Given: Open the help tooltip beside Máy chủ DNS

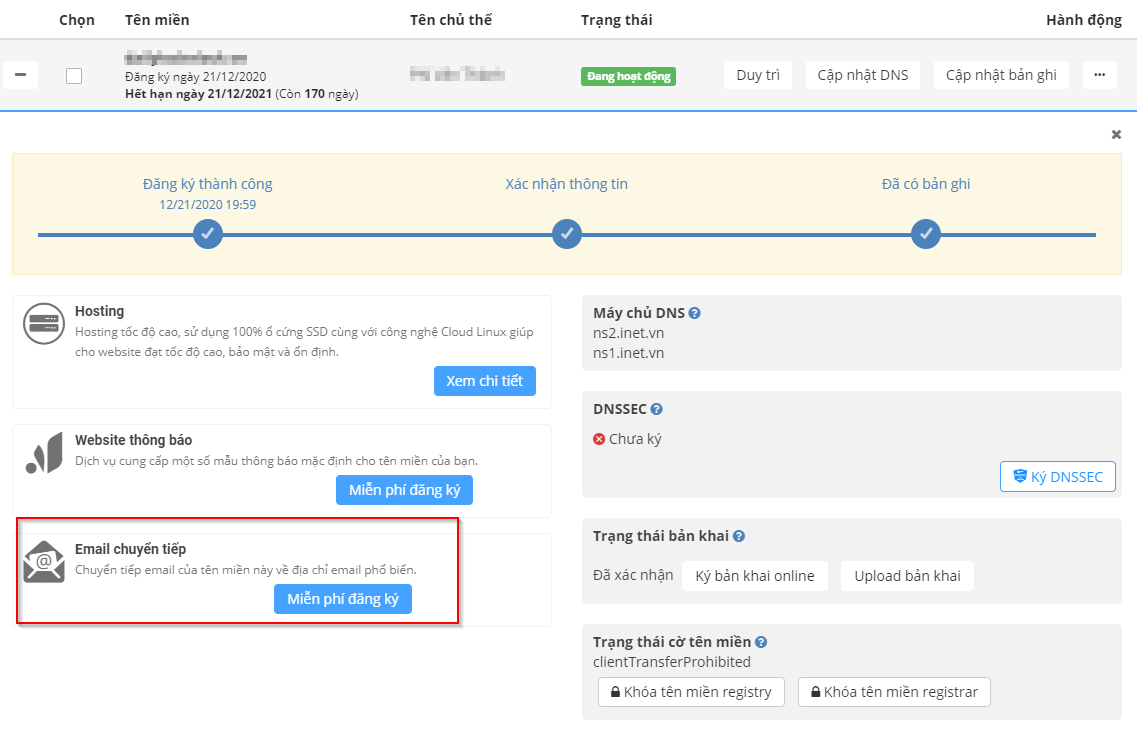Looking at the screenshot, I should (x=695, y=313).
